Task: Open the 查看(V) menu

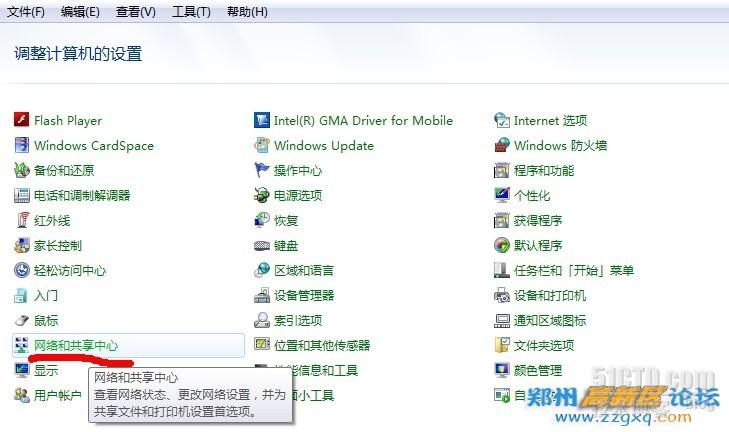Action: (135, 12)
